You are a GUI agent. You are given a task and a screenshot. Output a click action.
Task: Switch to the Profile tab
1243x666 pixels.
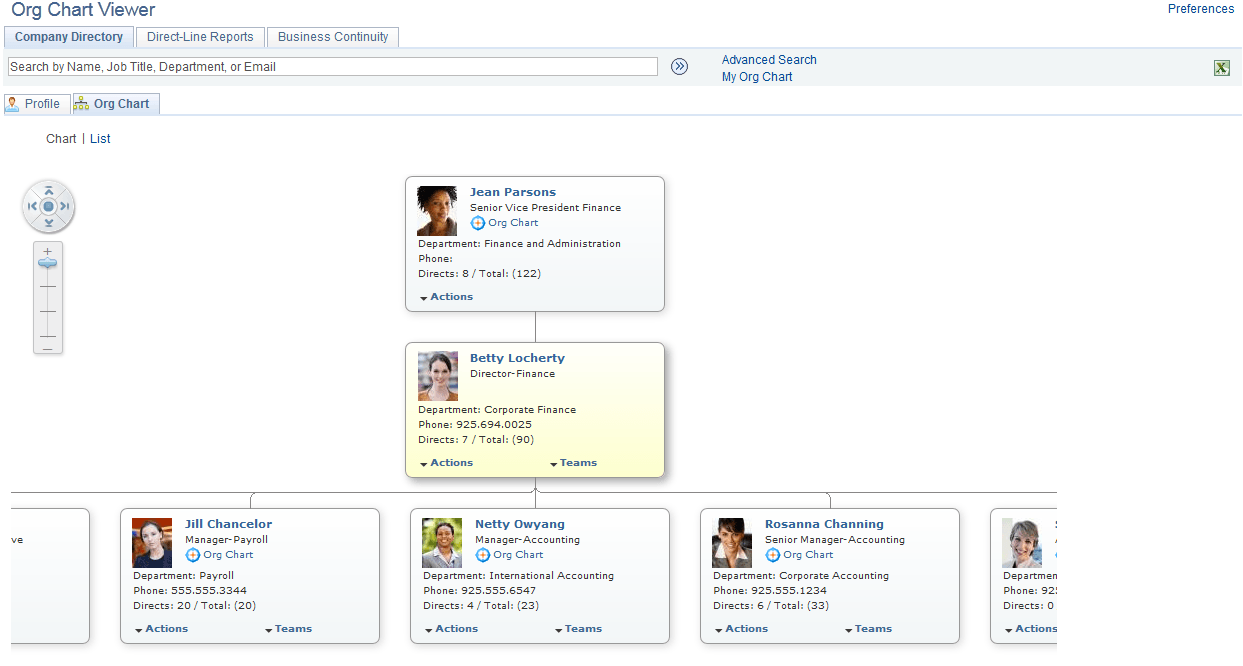click(37, 103)
